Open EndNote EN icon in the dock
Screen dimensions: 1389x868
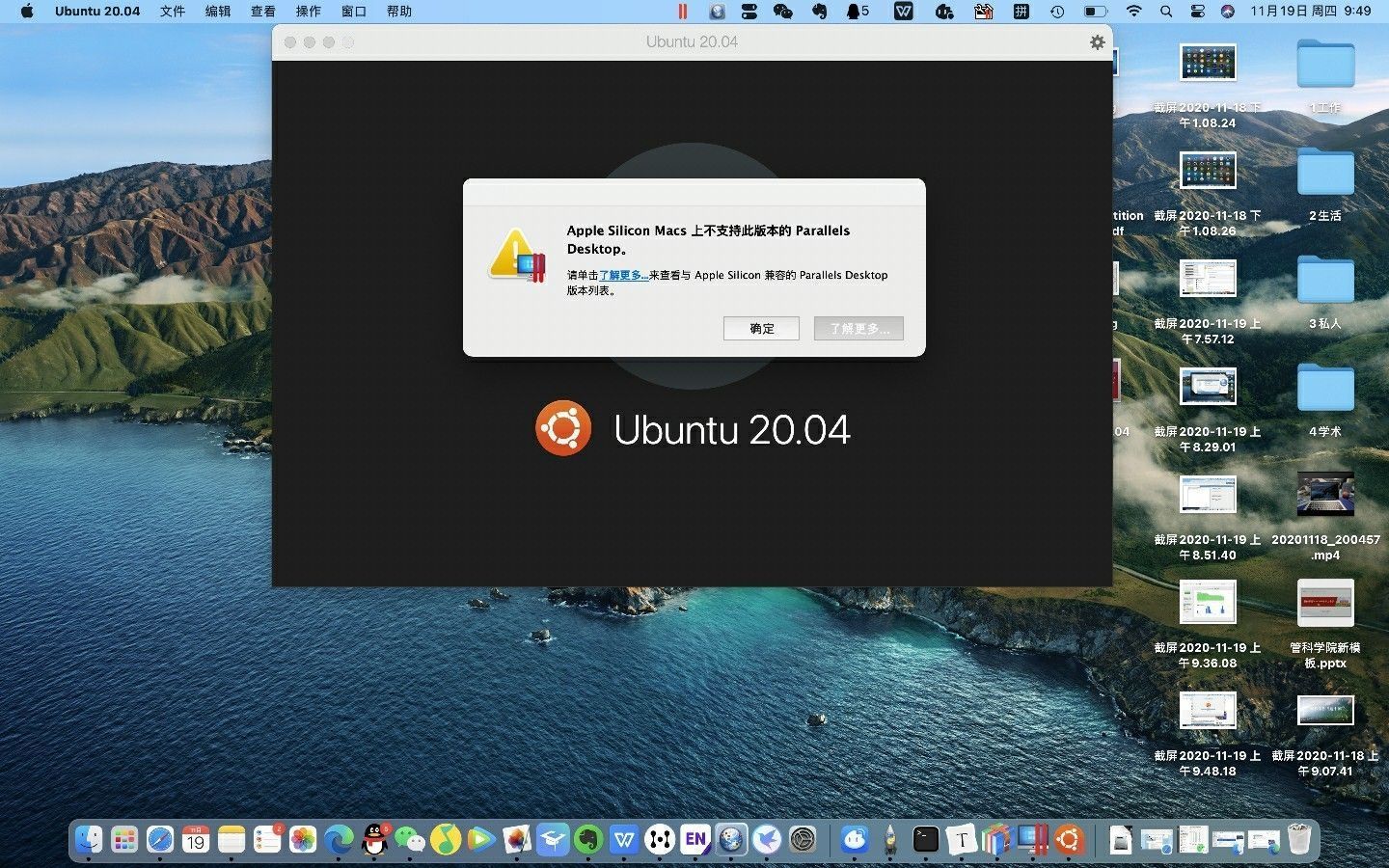point(695,840)
